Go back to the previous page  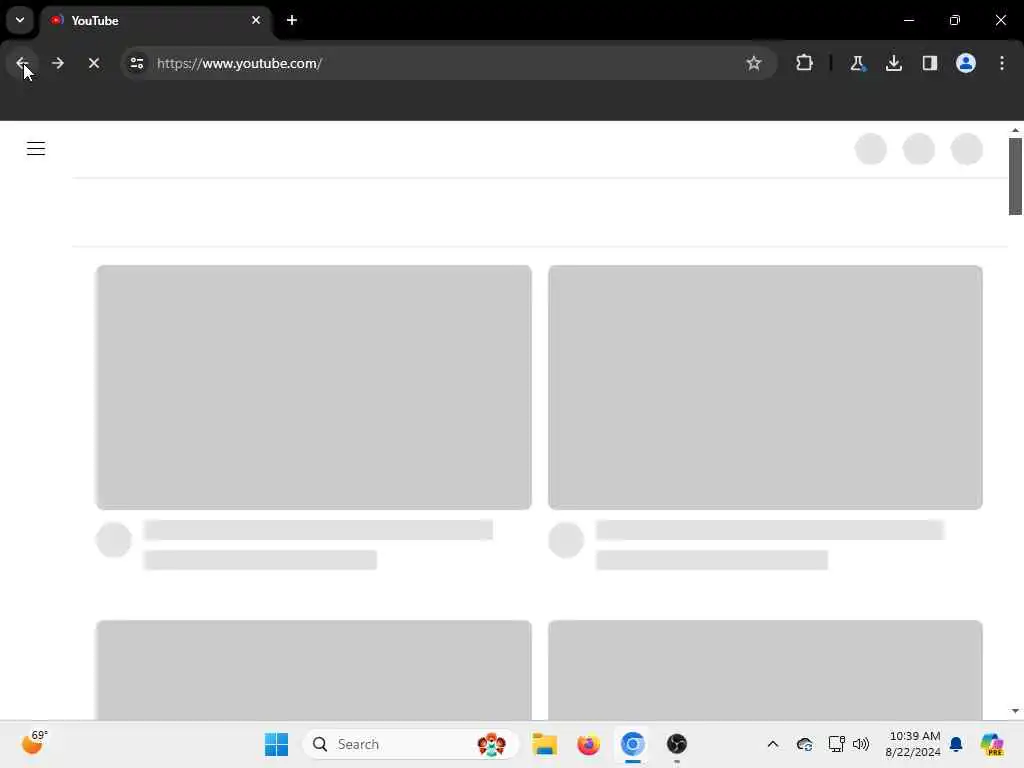[22, 63]
